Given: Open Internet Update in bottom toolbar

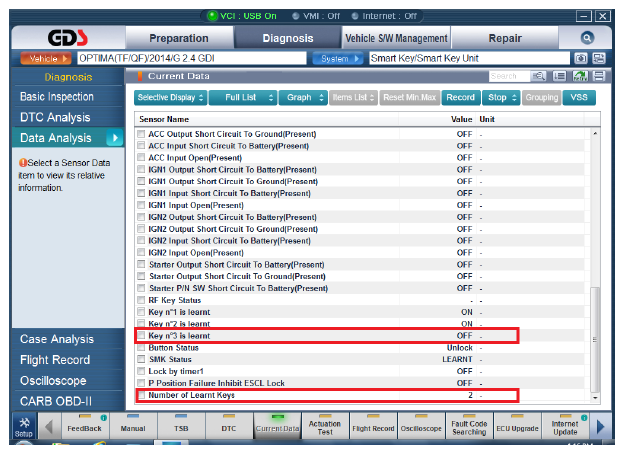Looking at the screenshot, I should click(x=565, y=427).
